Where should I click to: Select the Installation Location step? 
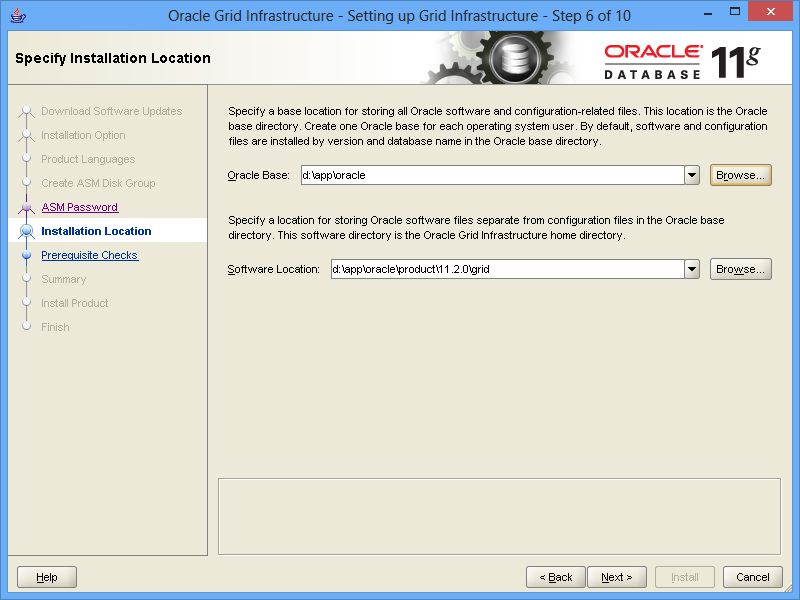click(x=96, y=231)
